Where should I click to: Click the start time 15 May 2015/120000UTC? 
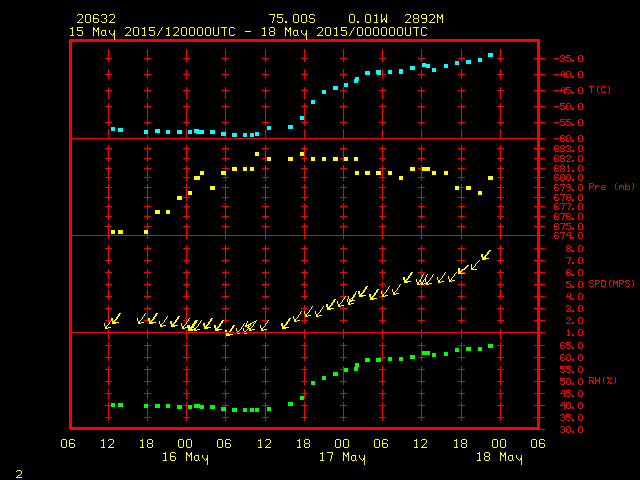(152, 32)
